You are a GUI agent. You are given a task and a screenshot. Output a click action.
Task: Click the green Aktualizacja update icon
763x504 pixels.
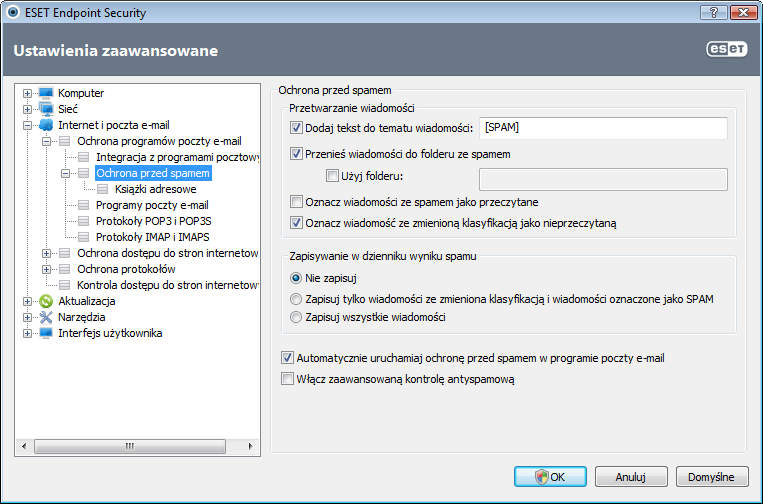(x=46, y=301)
